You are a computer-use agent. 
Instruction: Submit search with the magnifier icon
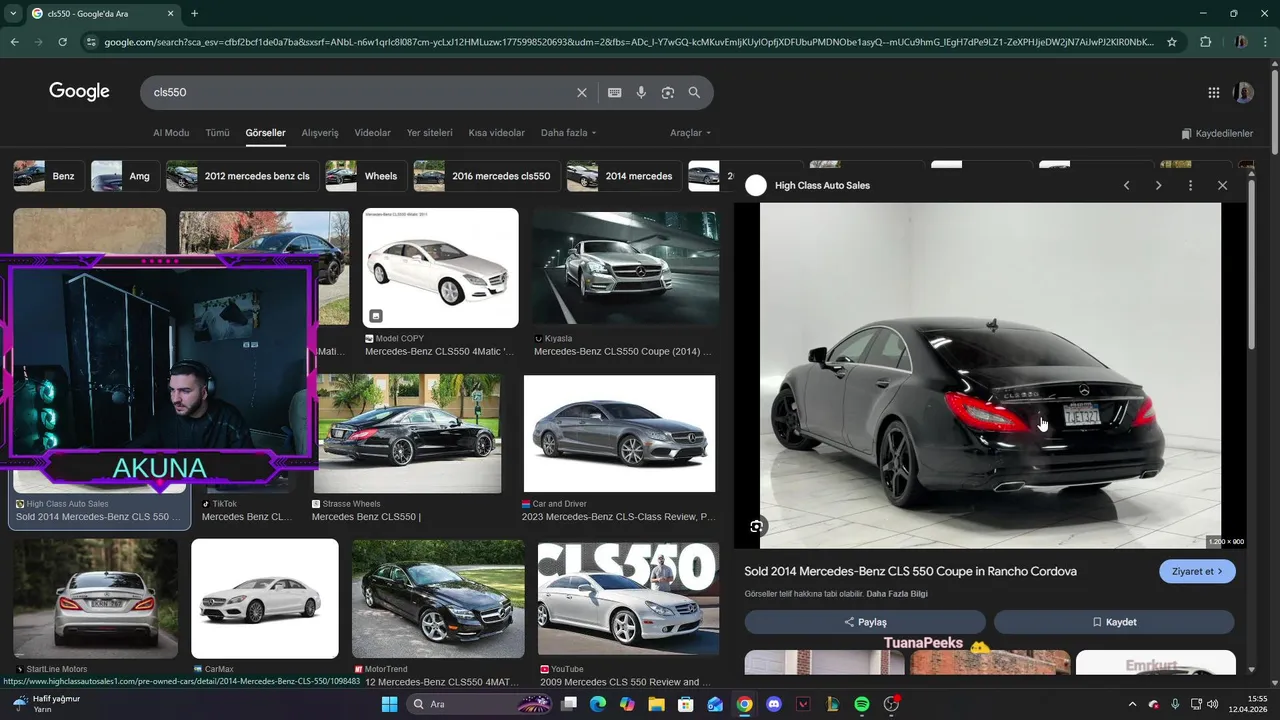[x=694, y=92]
